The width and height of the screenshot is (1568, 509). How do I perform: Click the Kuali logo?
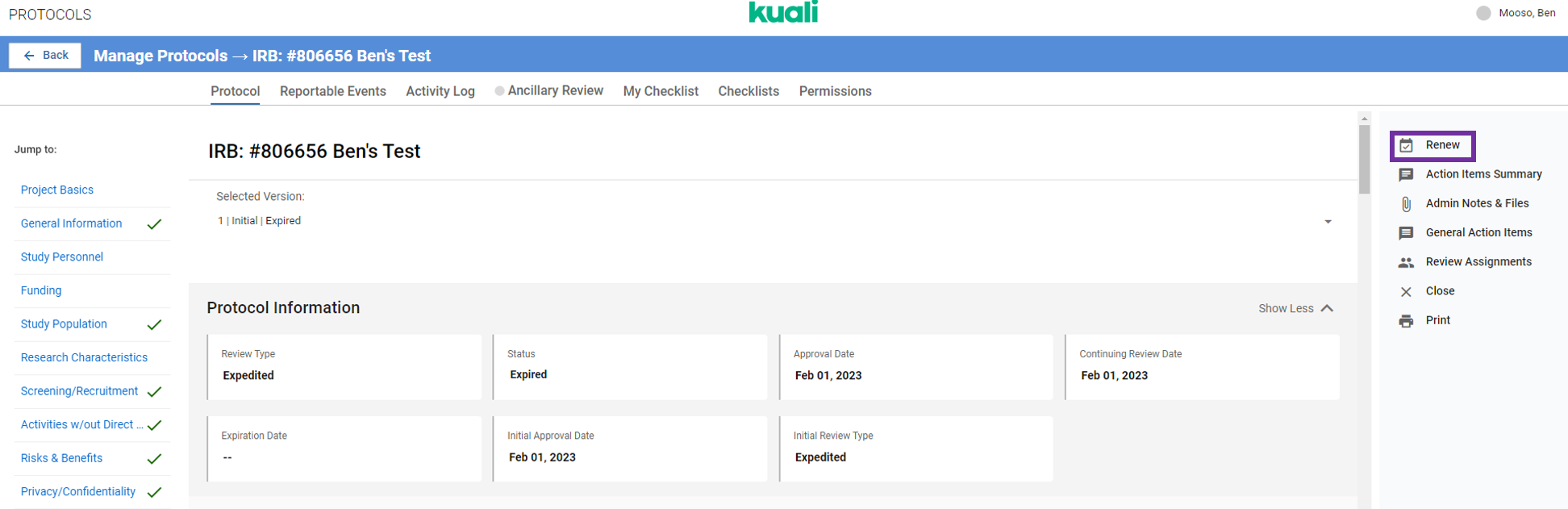(x=783, y=12)
